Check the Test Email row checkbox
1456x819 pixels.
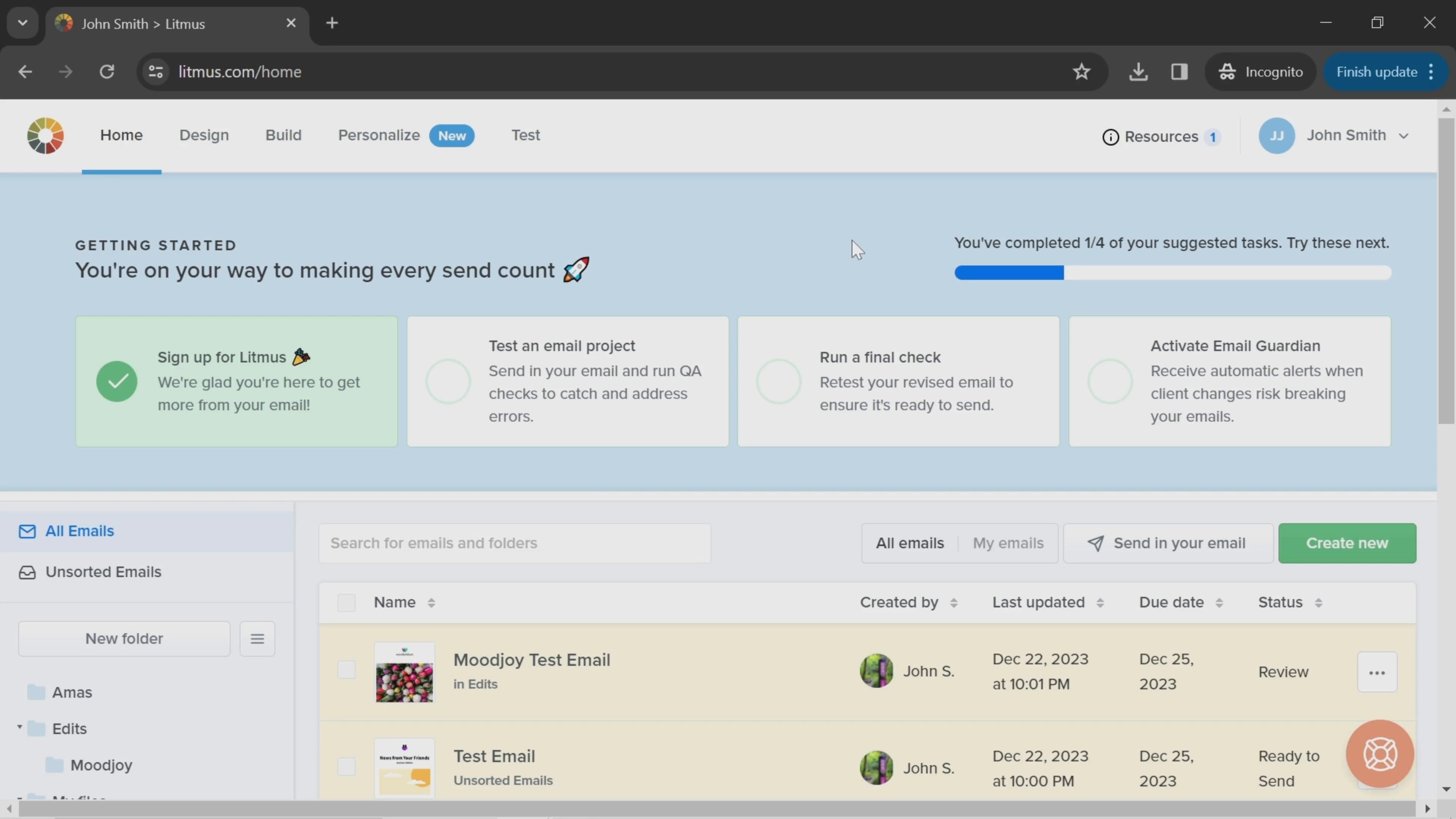(x=346, y=767)
